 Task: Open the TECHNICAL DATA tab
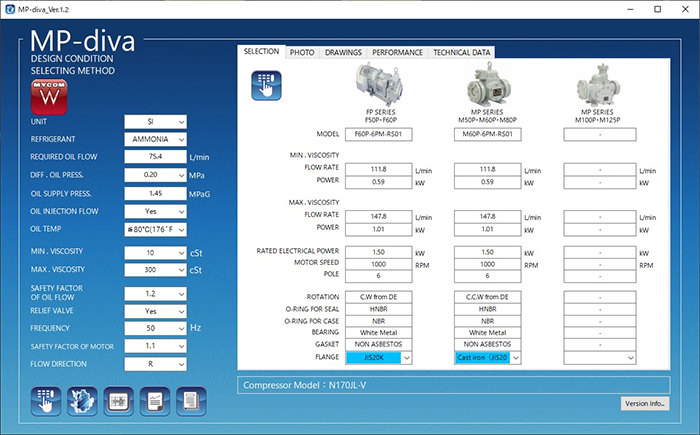[462, 53]
